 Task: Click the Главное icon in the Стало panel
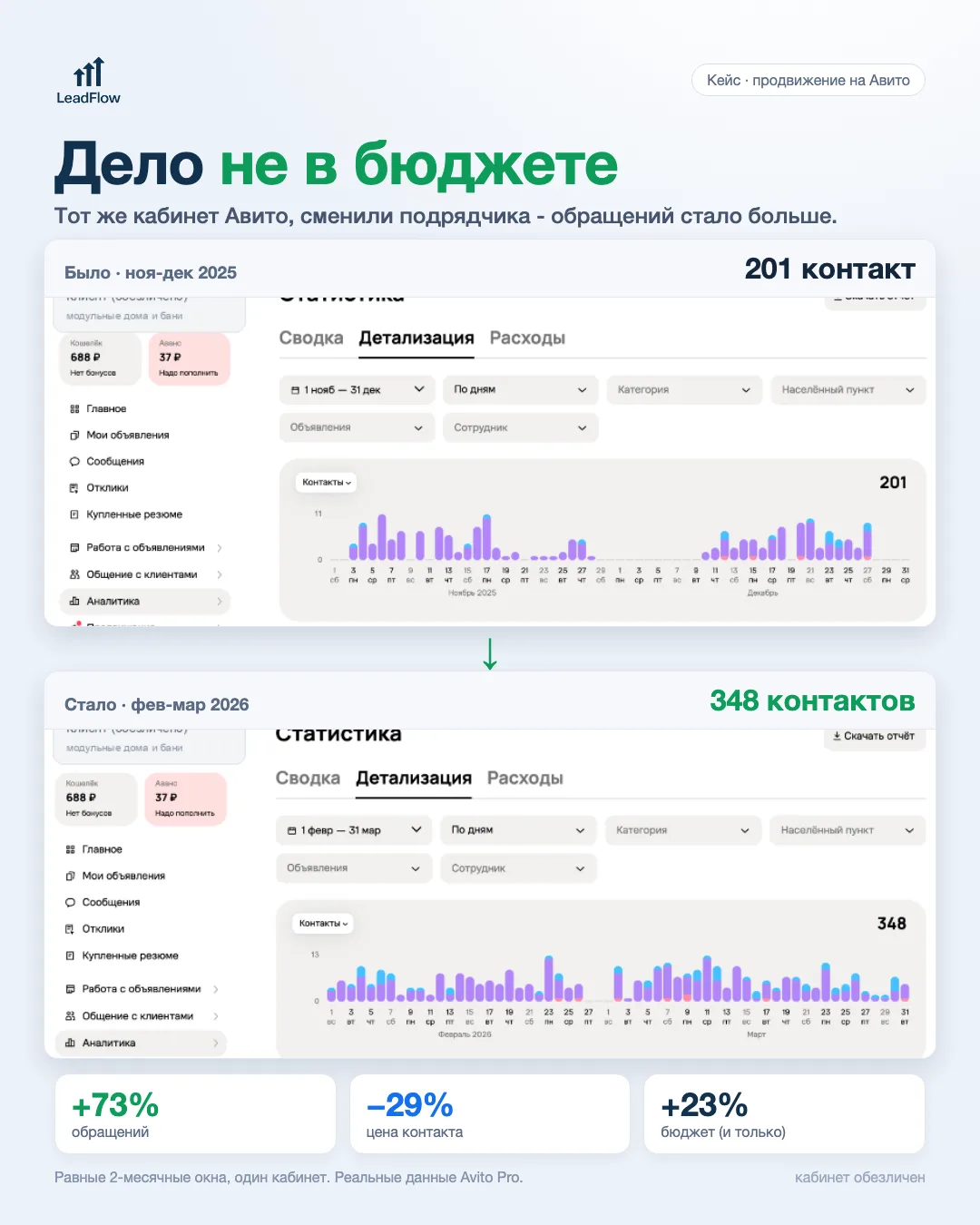(x=70, y=849)
